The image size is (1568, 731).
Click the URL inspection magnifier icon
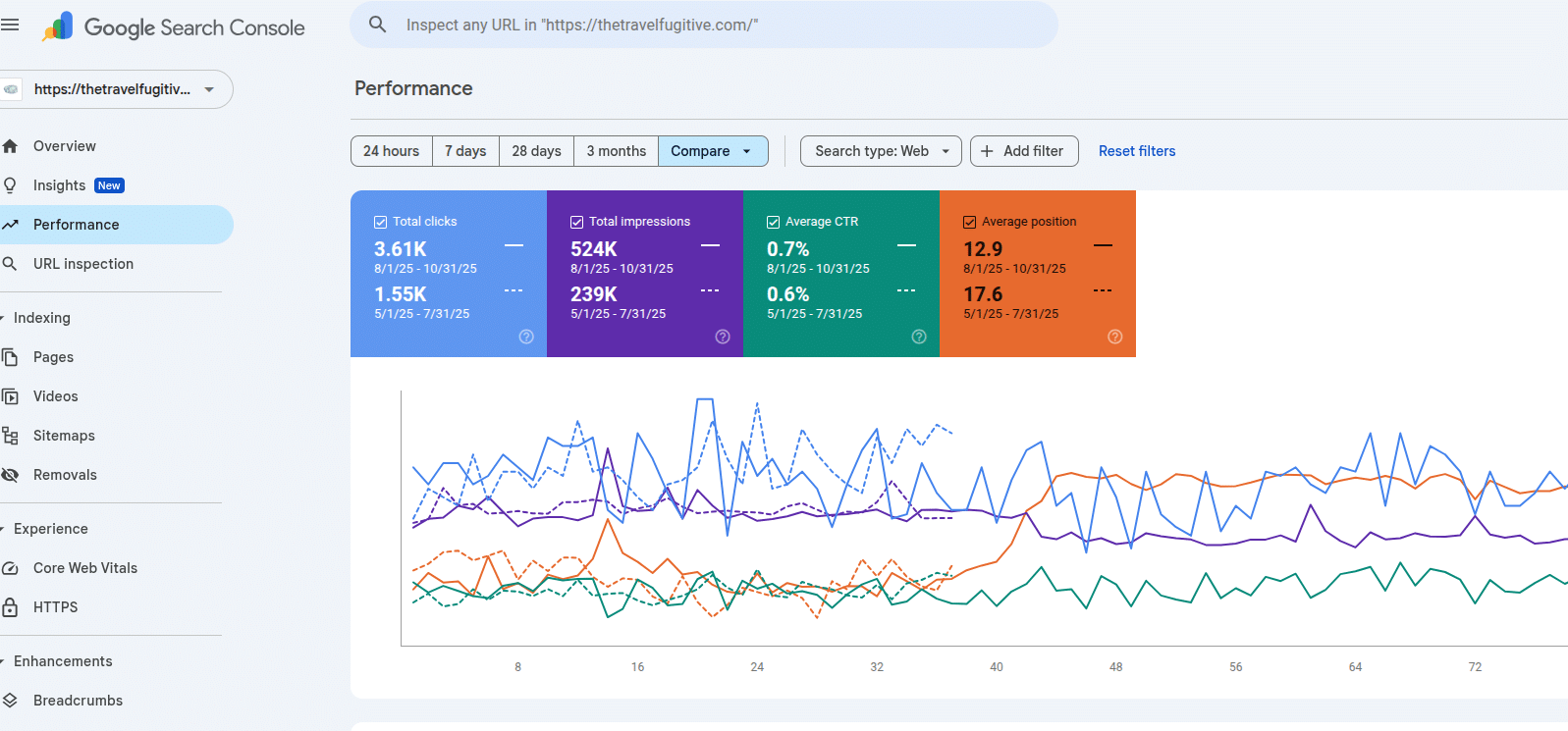10,264
